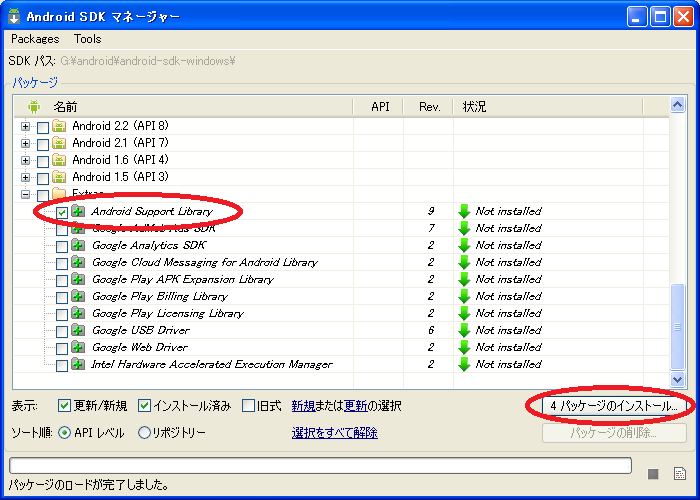Click the Google USB Driver package icon

pos(79,330)
